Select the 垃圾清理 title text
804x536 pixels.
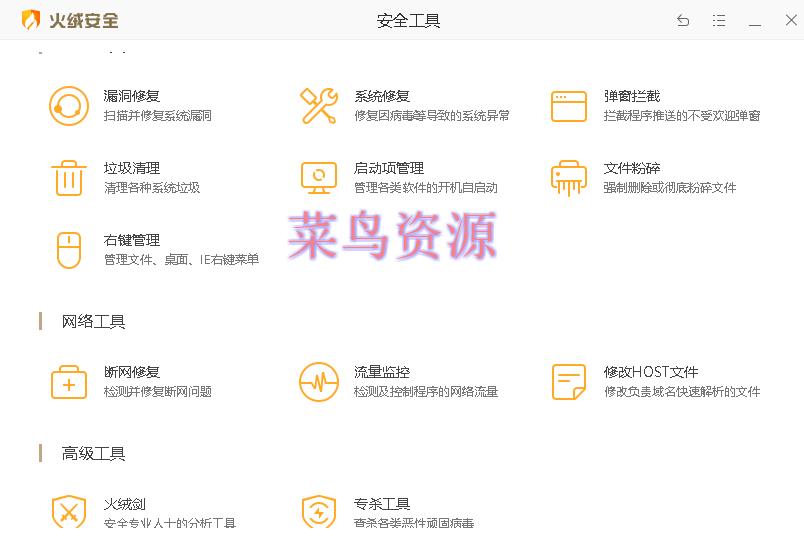point(132,168)
